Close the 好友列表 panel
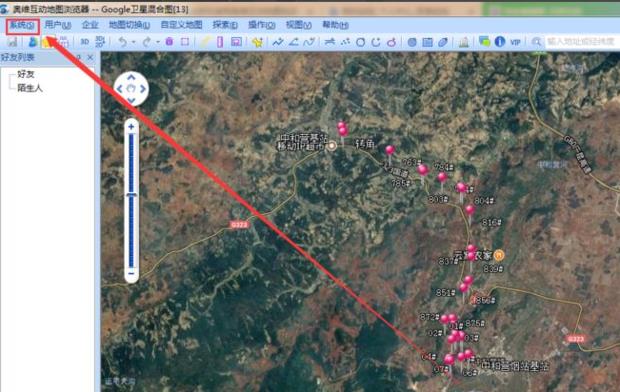 click(90, 58)
